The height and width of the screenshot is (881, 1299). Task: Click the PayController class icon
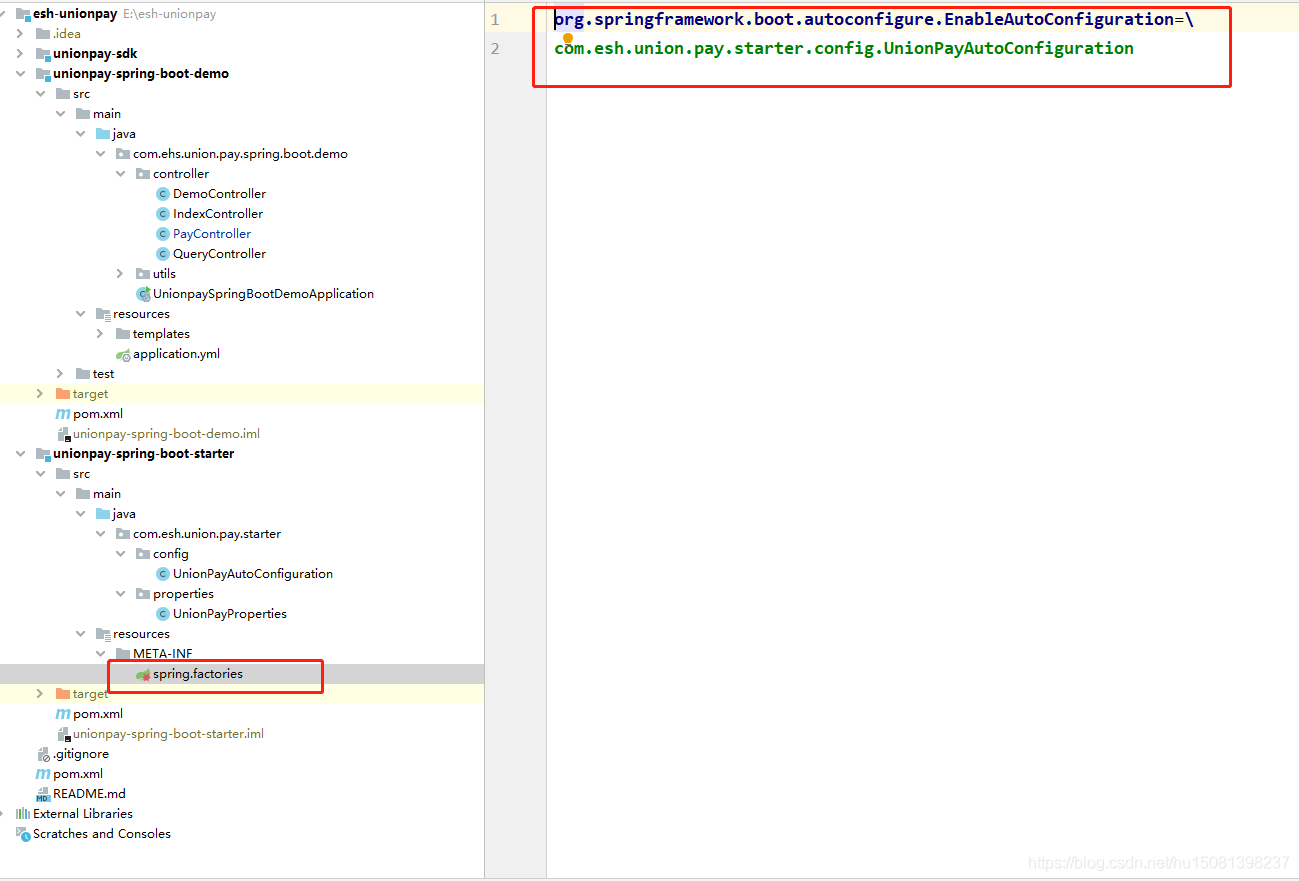point(163,234)
